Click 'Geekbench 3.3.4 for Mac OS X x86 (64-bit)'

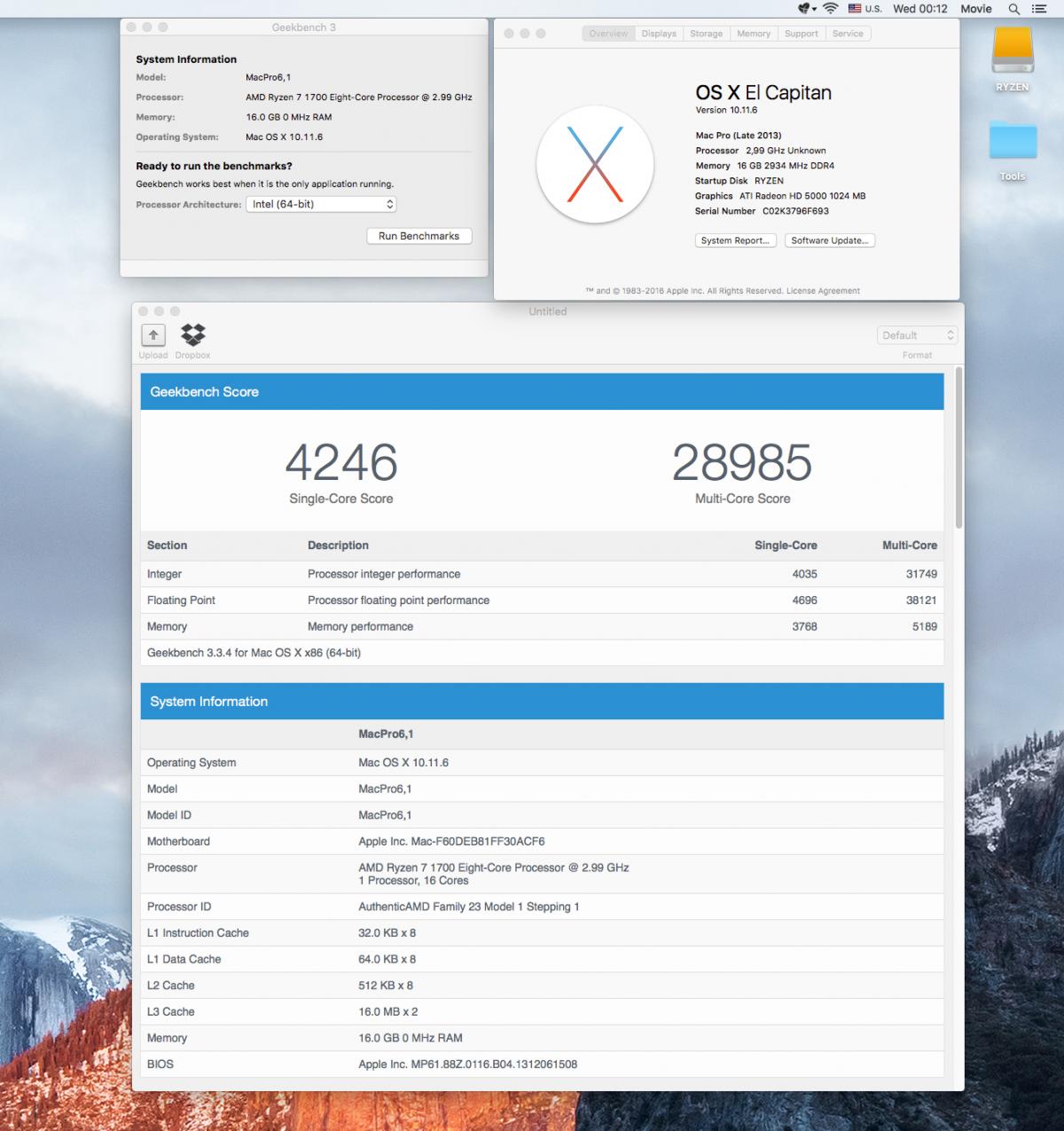point(254,653)
